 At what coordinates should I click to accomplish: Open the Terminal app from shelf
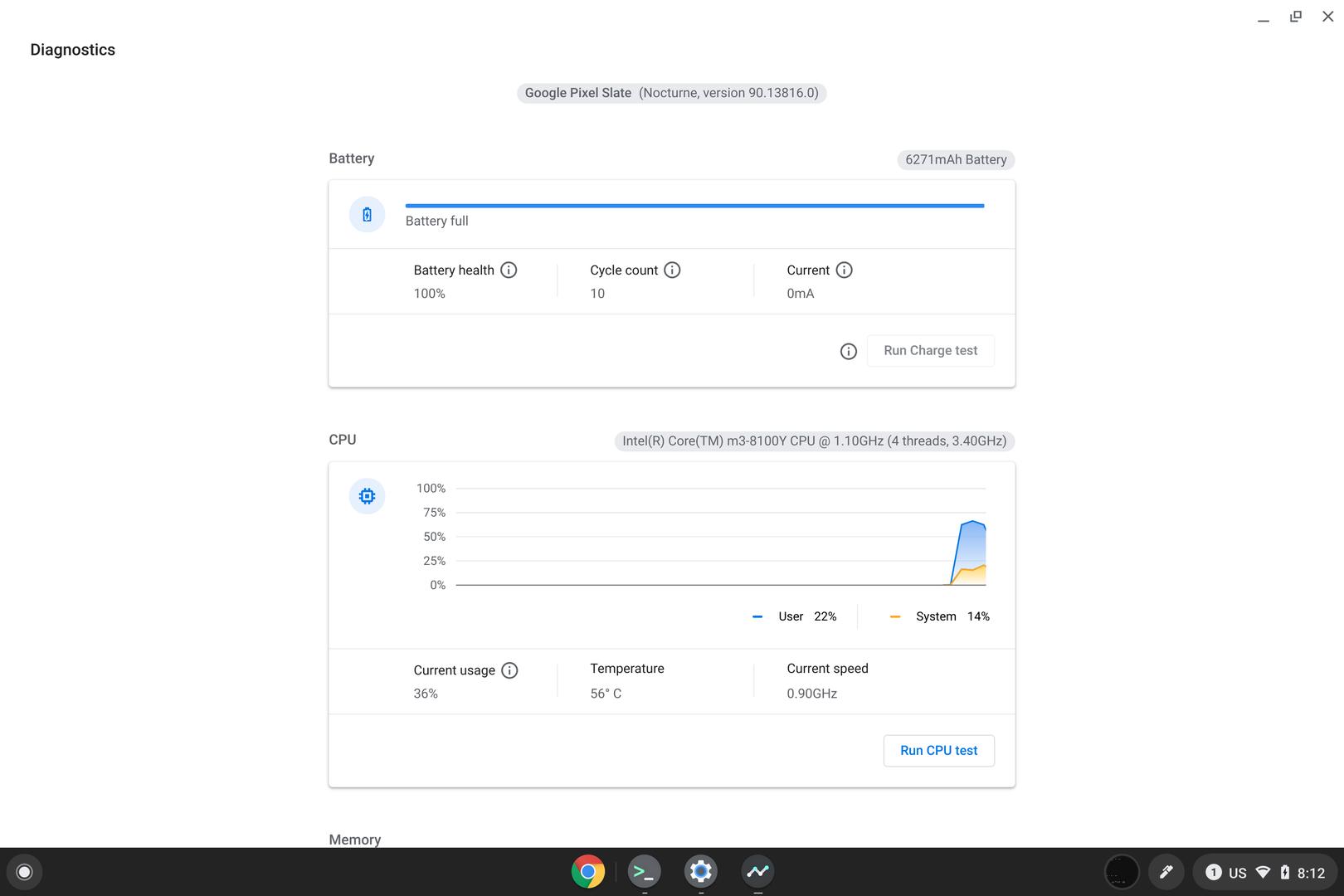644,871
